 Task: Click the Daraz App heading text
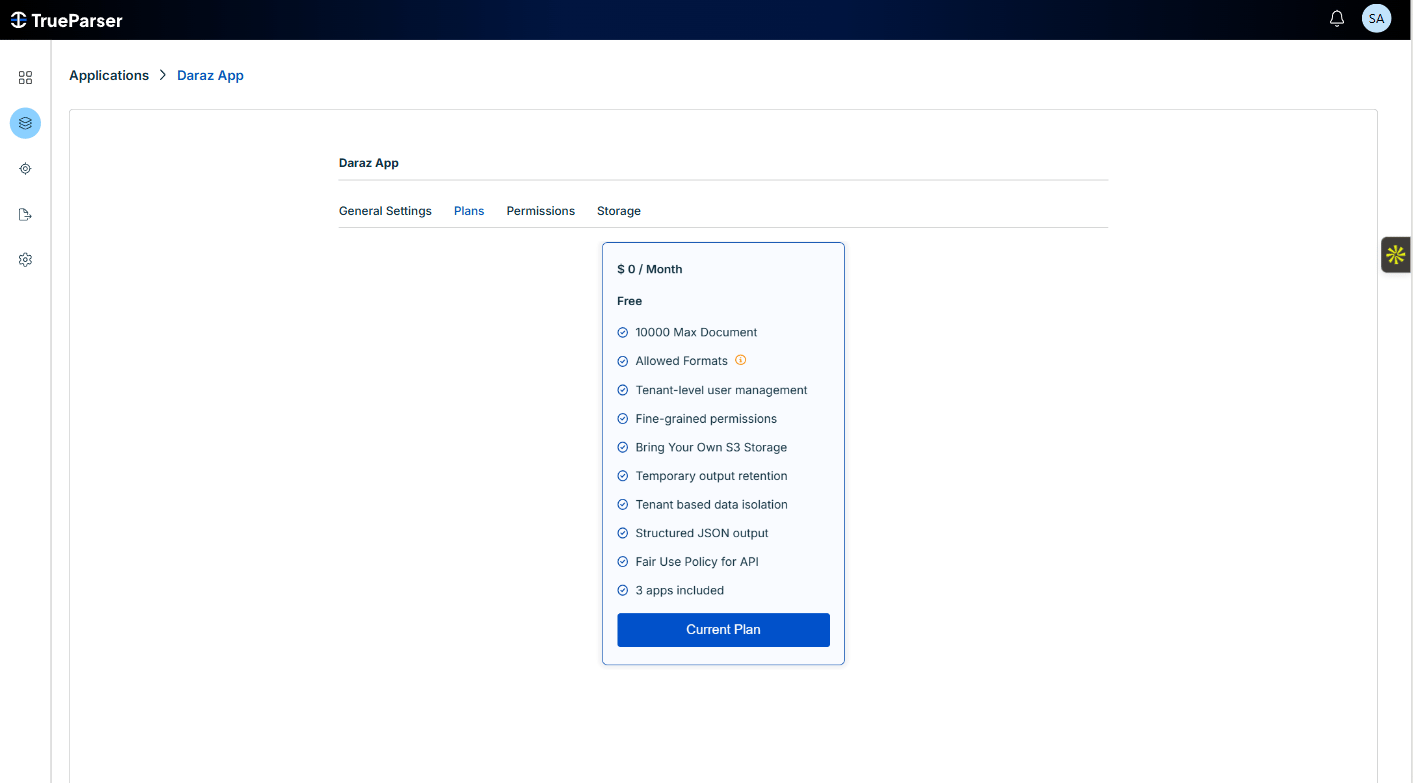coord(369,163)
